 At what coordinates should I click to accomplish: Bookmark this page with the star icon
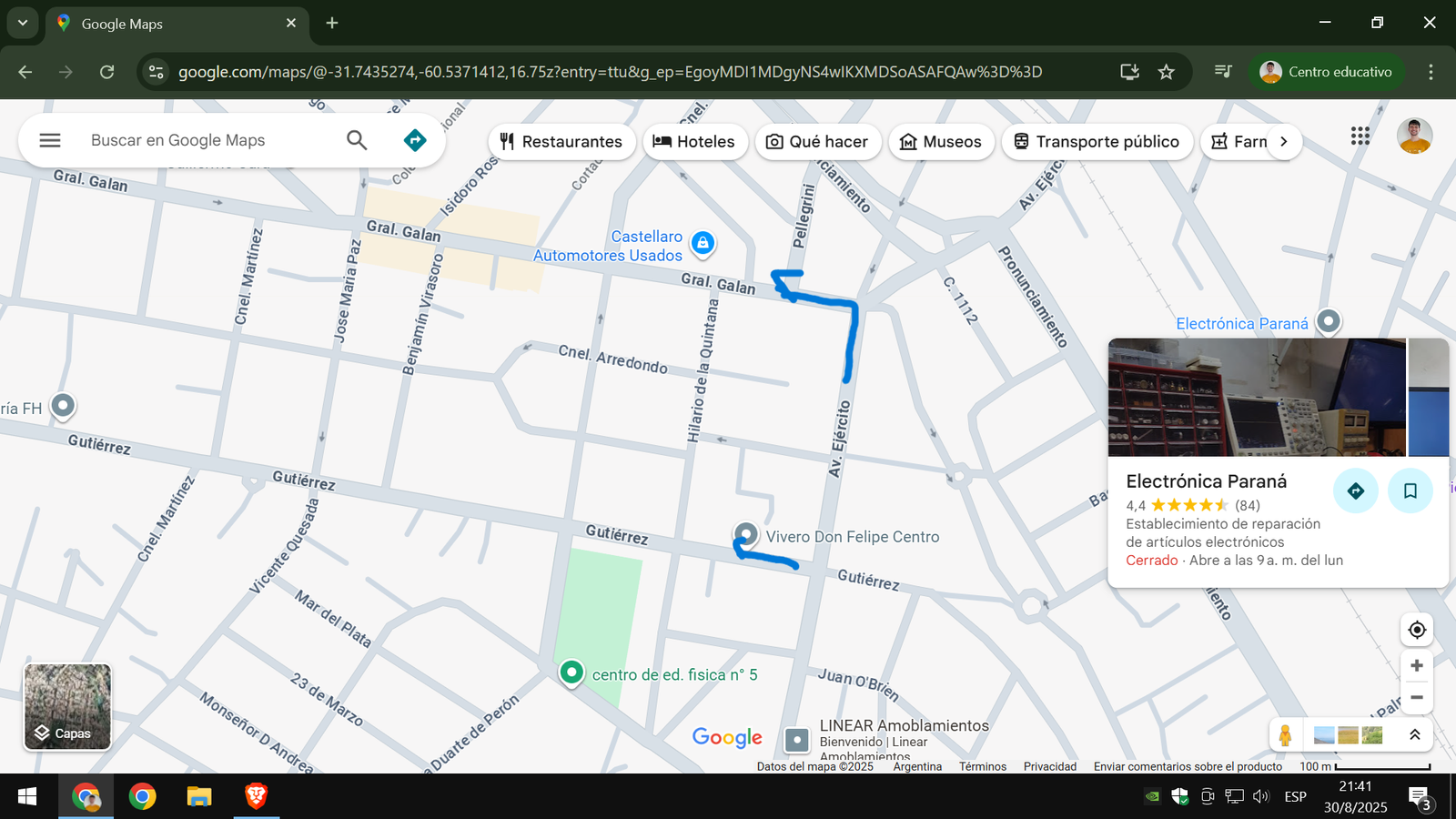(x=1167, y=72)
